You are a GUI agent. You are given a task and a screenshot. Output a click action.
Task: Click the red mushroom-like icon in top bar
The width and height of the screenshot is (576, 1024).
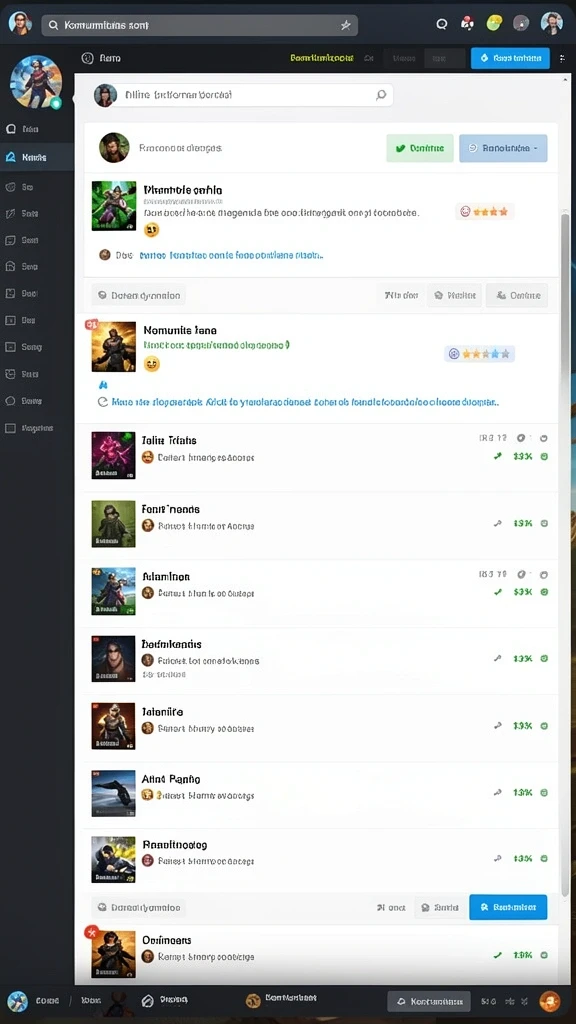click(x=467, y=24)
